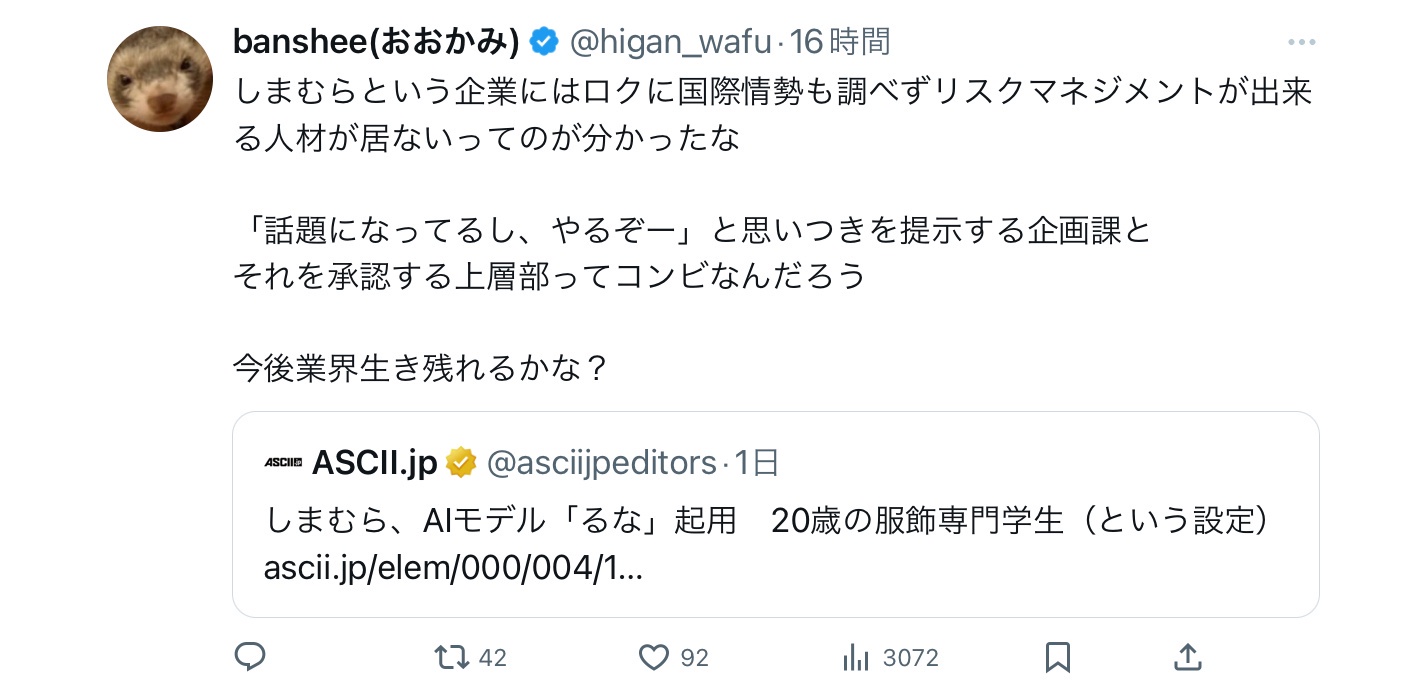This screenshot has height=699, width=1427.
Task: Like the tweet via heart icon
Action: tap(653, 657)
